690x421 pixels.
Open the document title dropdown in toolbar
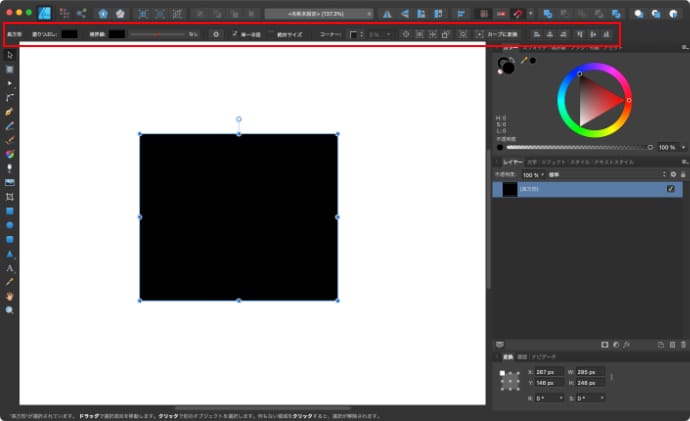click(x=319, y=13)
